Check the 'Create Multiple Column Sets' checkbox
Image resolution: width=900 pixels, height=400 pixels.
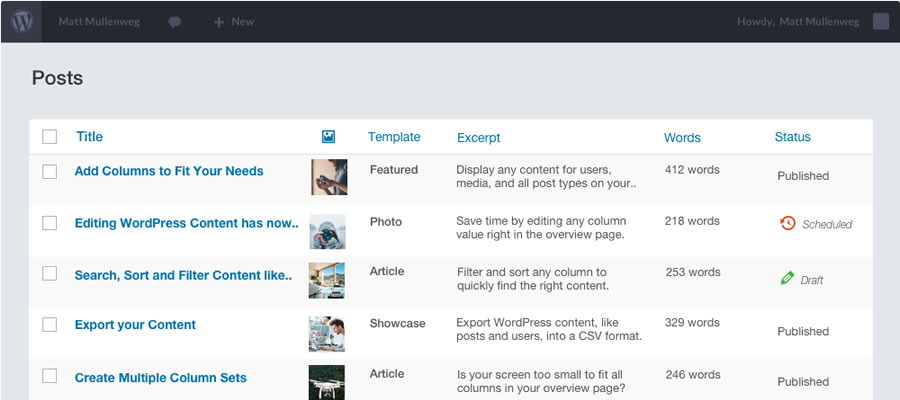click(x=50, y=377)
